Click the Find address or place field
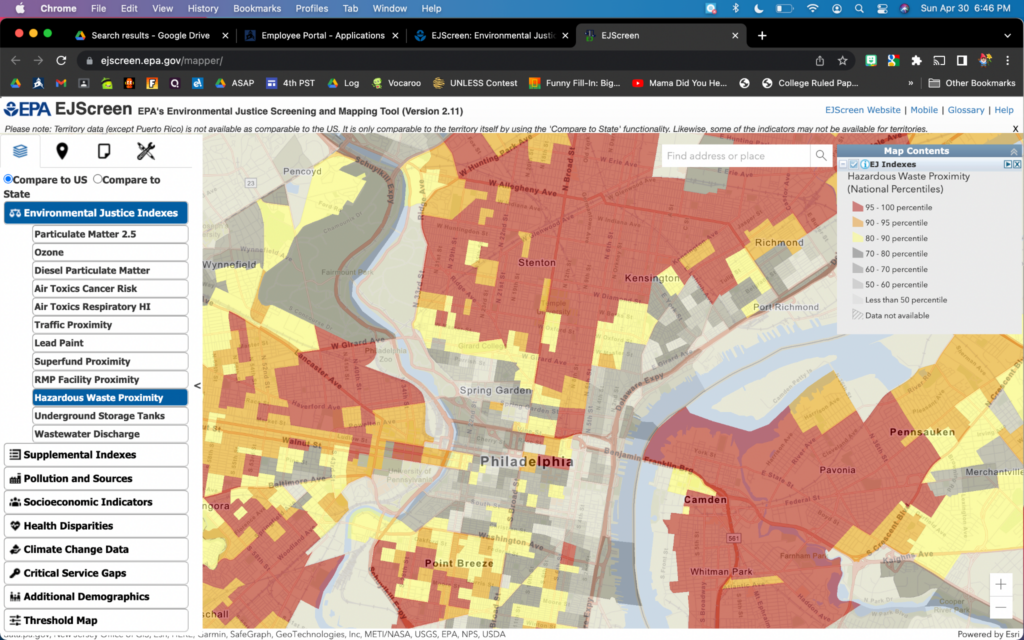The image size is (1024, 640). pos(735,156)
